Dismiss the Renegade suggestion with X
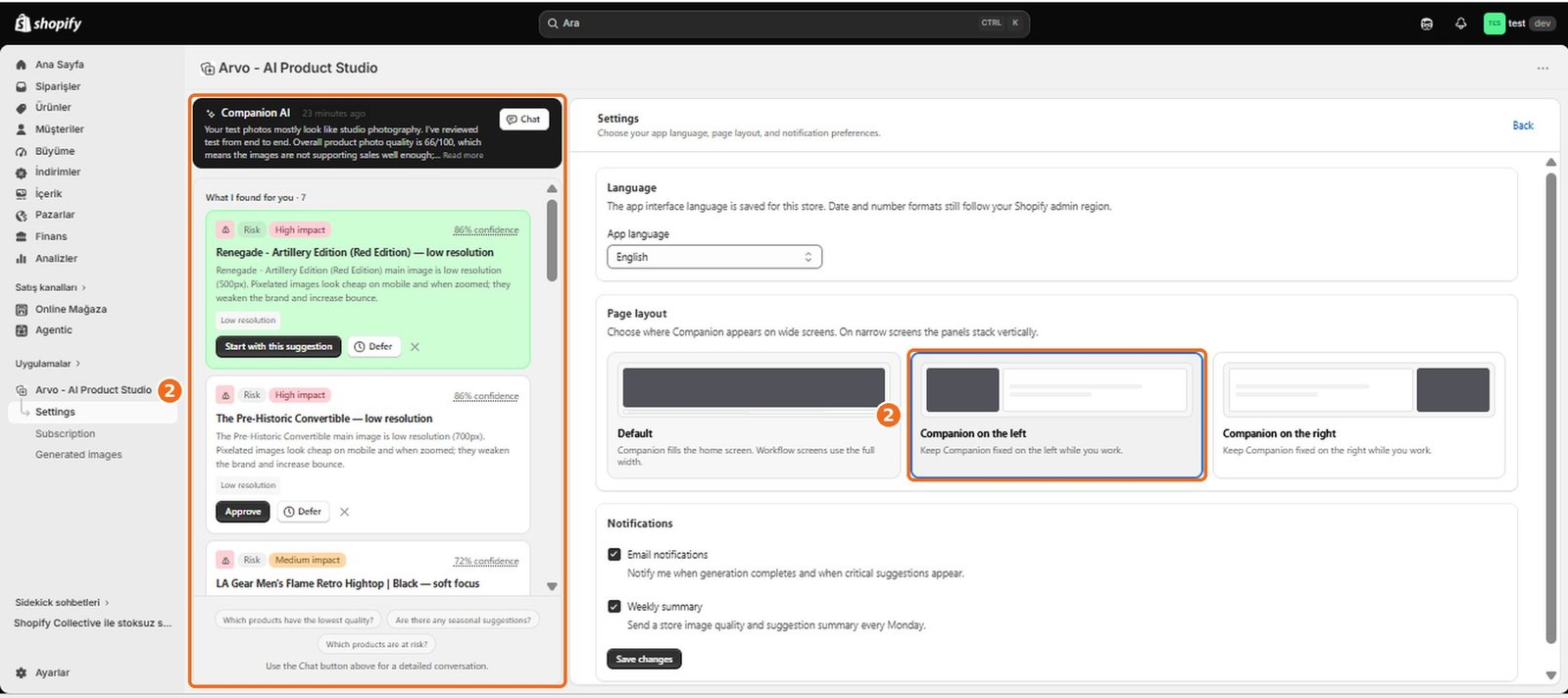The image size is (1568, 698). pos(415,347)
